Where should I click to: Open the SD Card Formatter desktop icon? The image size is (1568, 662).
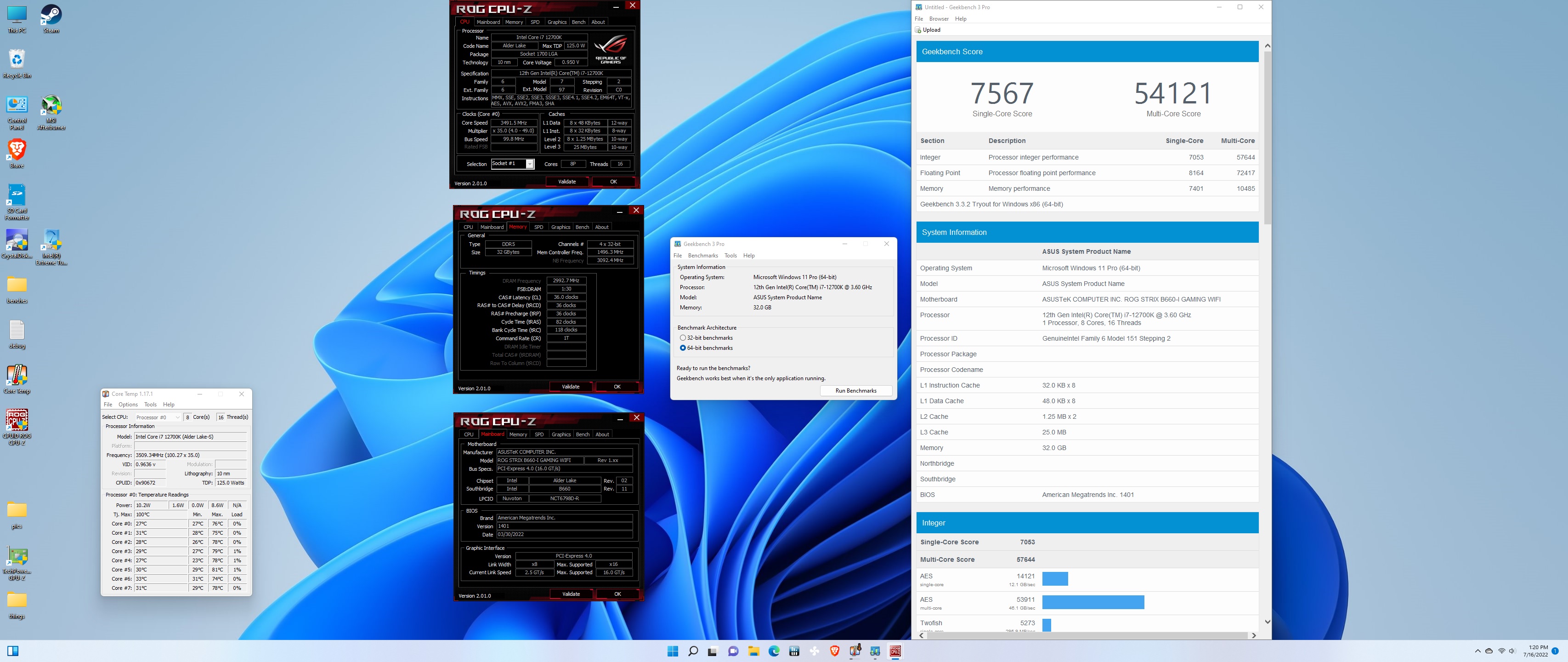tap(17, 202)
